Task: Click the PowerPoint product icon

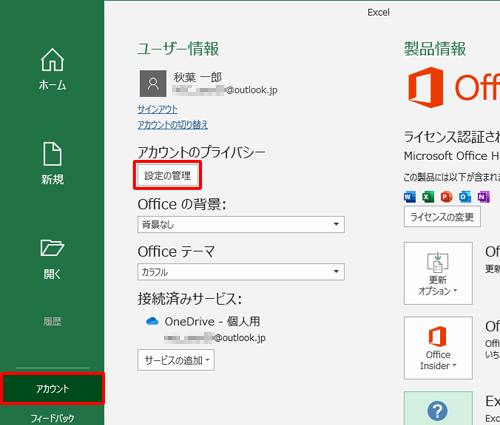Action: (x=446, y=197)
